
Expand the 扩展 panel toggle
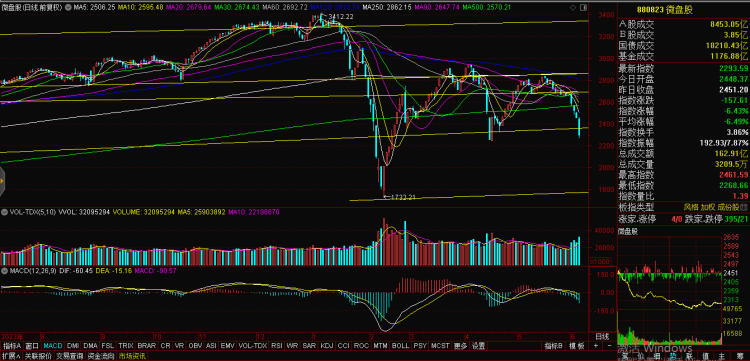[11, 355]
